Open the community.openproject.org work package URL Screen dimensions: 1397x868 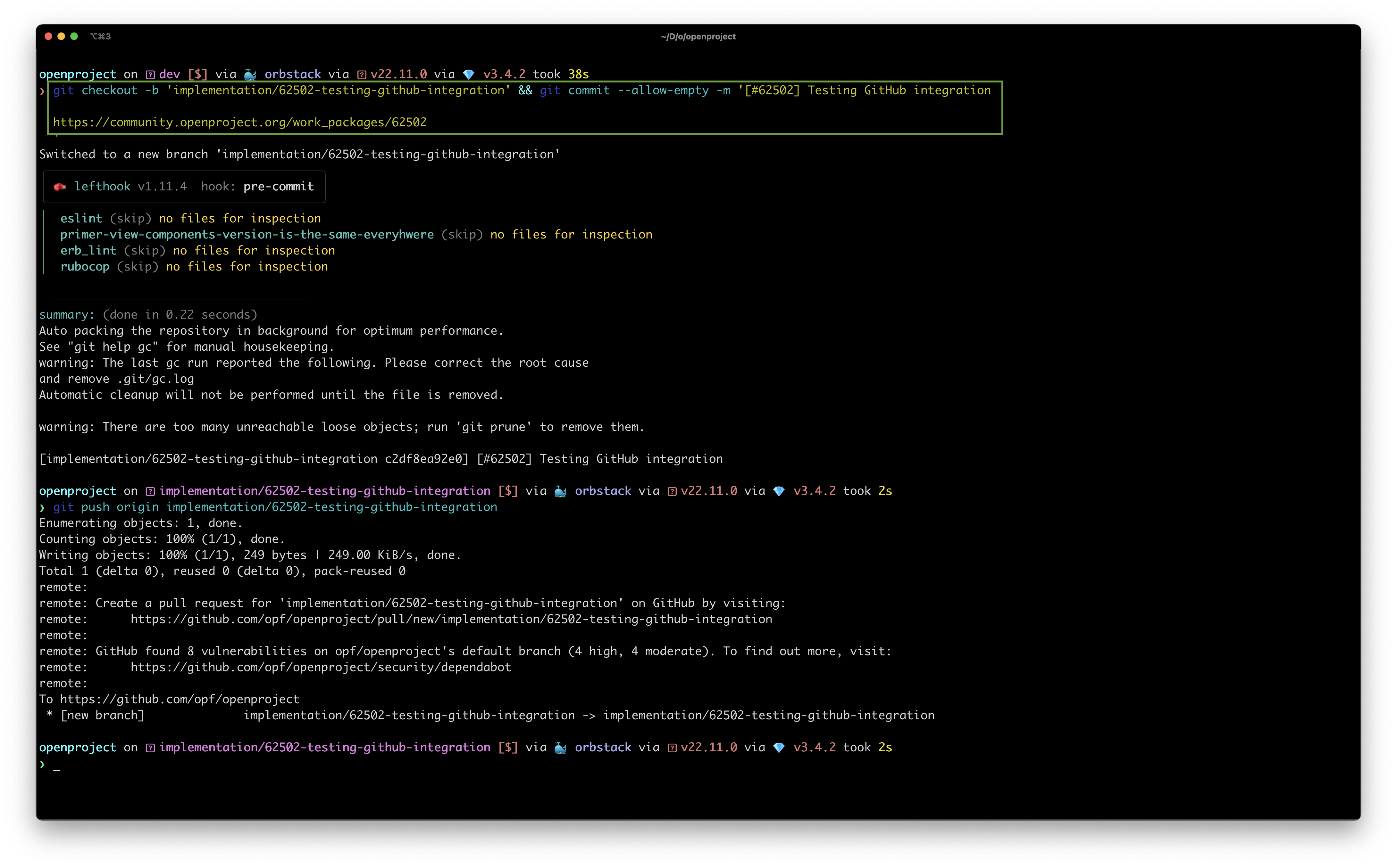239,122
